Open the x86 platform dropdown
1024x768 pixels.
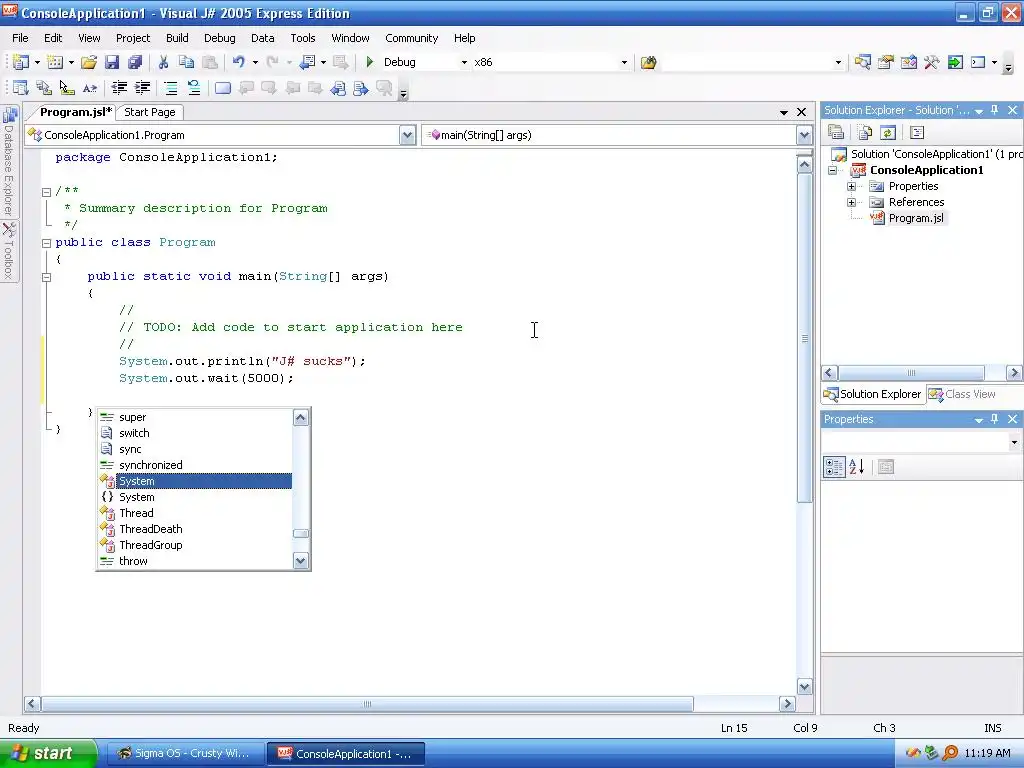(624, 63)
